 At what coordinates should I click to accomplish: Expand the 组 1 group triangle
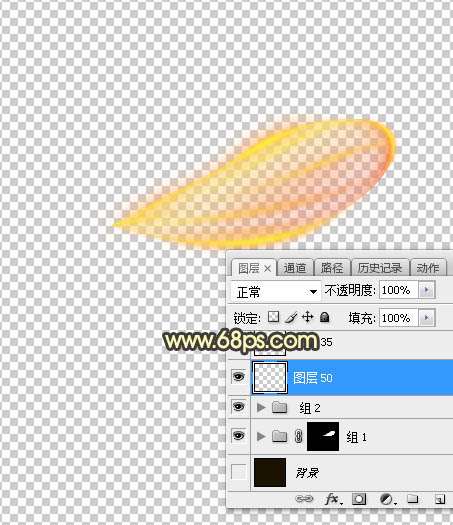click(x=261, y=436)
